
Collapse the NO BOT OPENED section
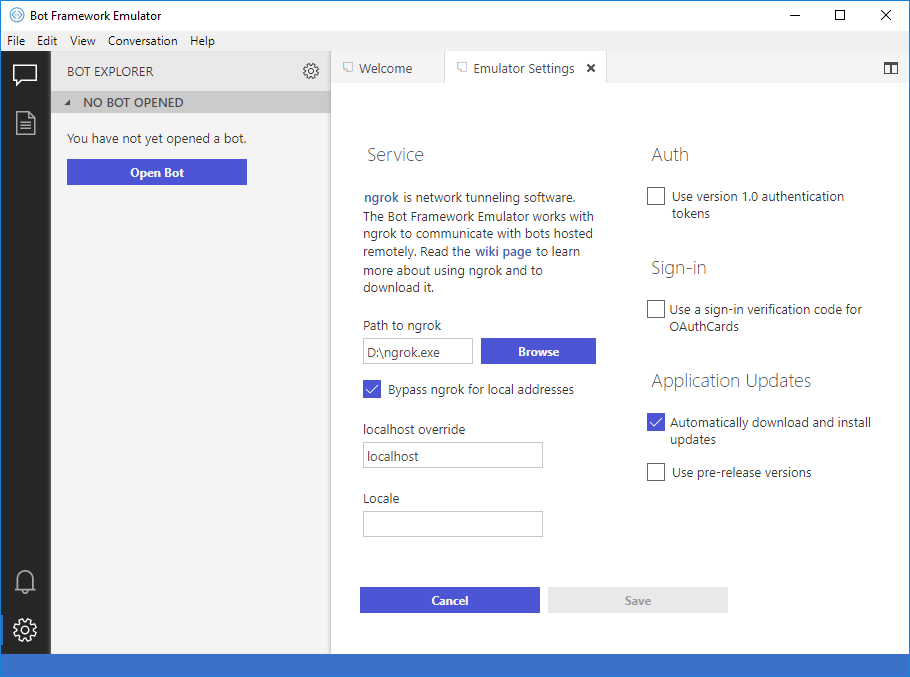(67, 103)
